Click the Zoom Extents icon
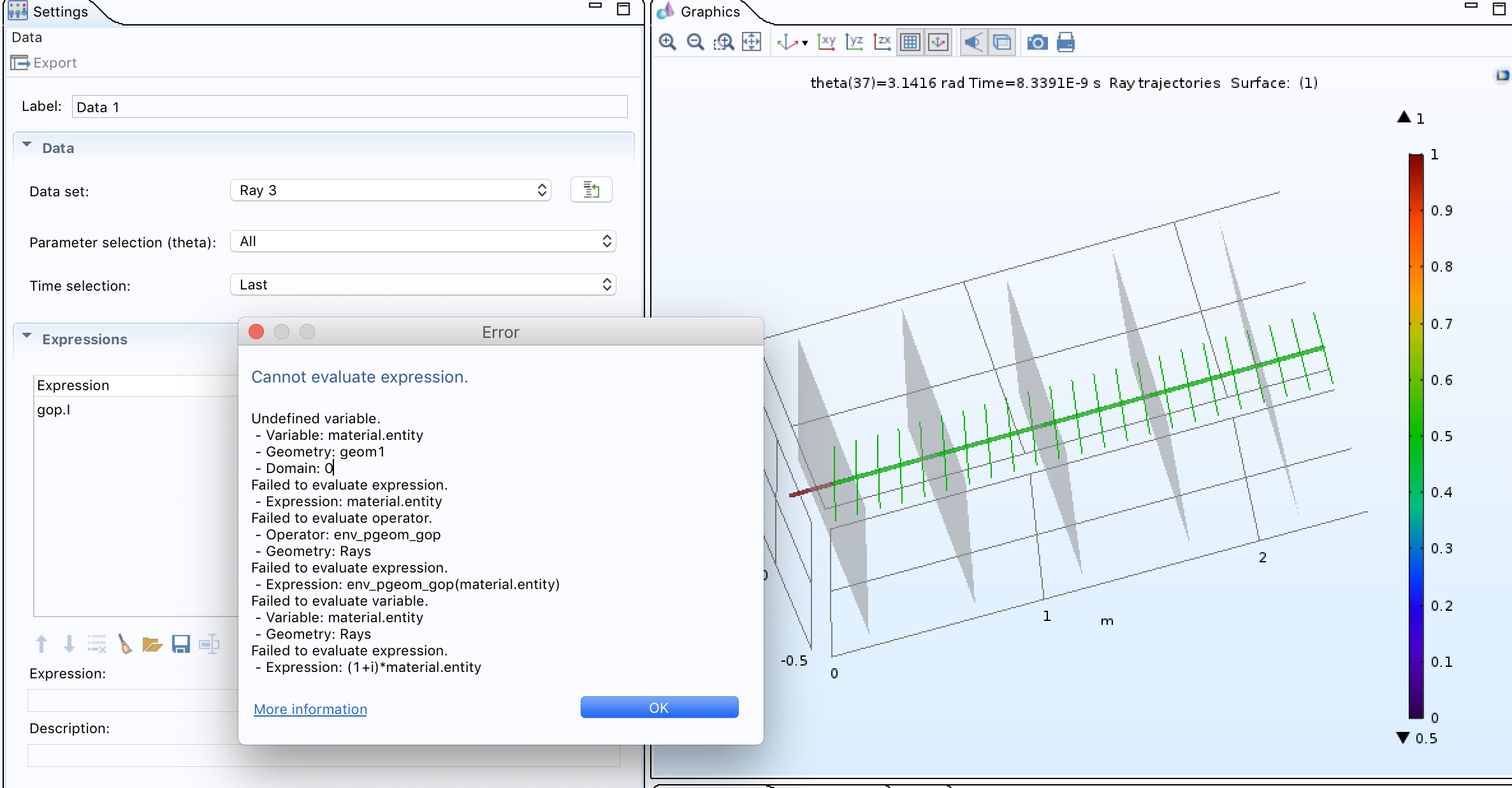Screen dimensions: 1512x788 click(x=752, y=42)
